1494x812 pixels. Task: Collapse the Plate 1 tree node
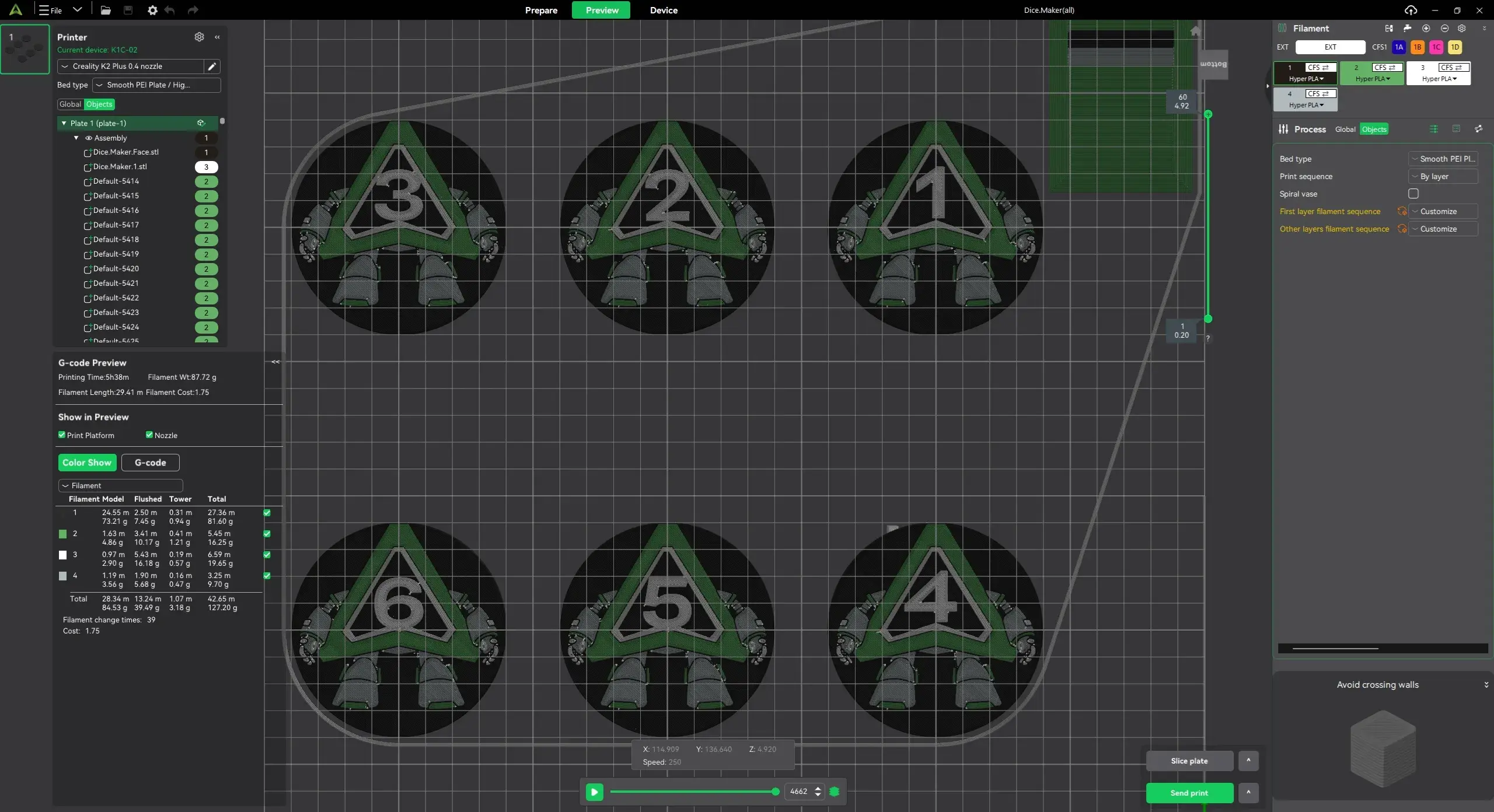point(64,123)
